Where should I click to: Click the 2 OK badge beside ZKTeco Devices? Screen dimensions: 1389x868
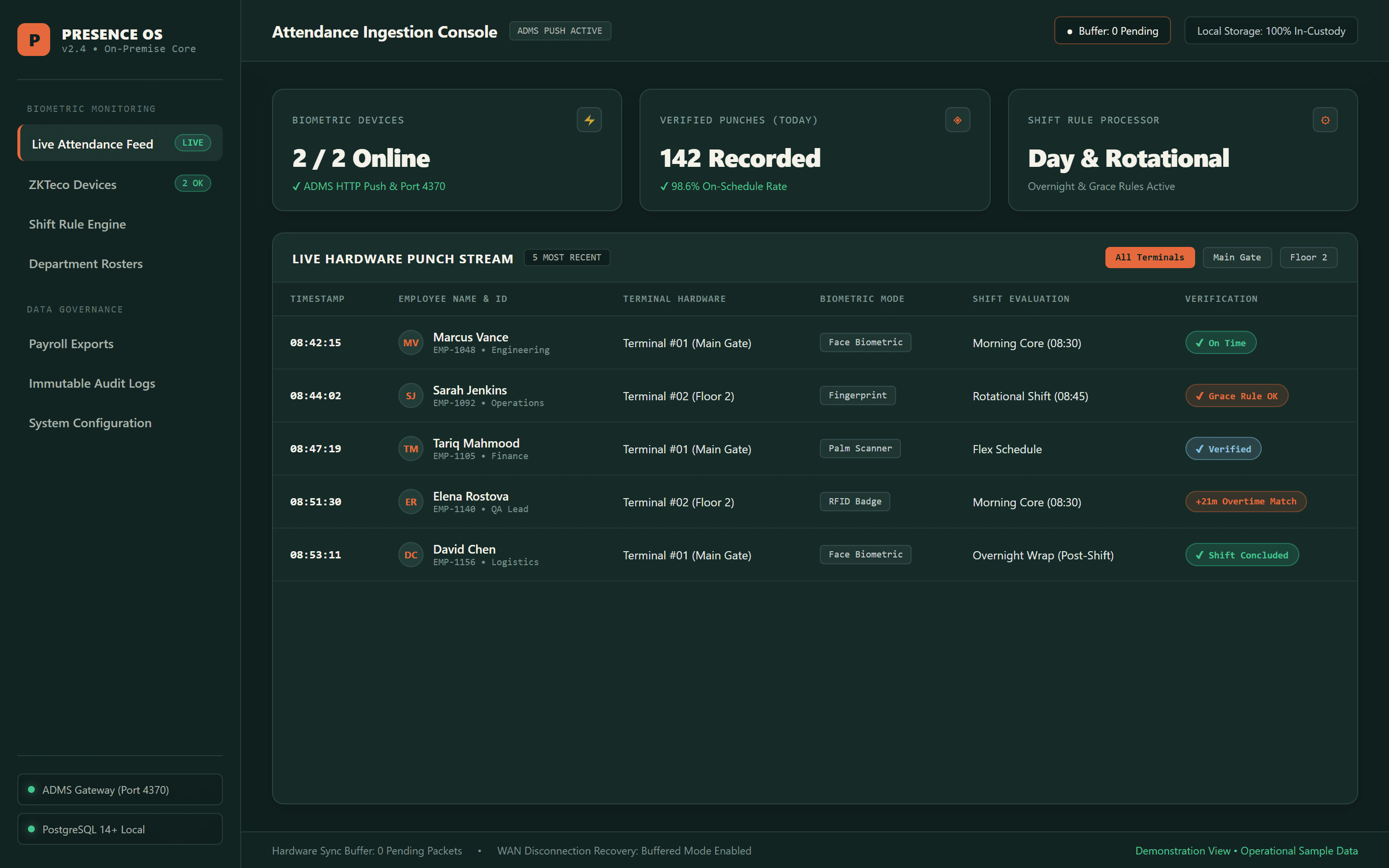point(193,183)
